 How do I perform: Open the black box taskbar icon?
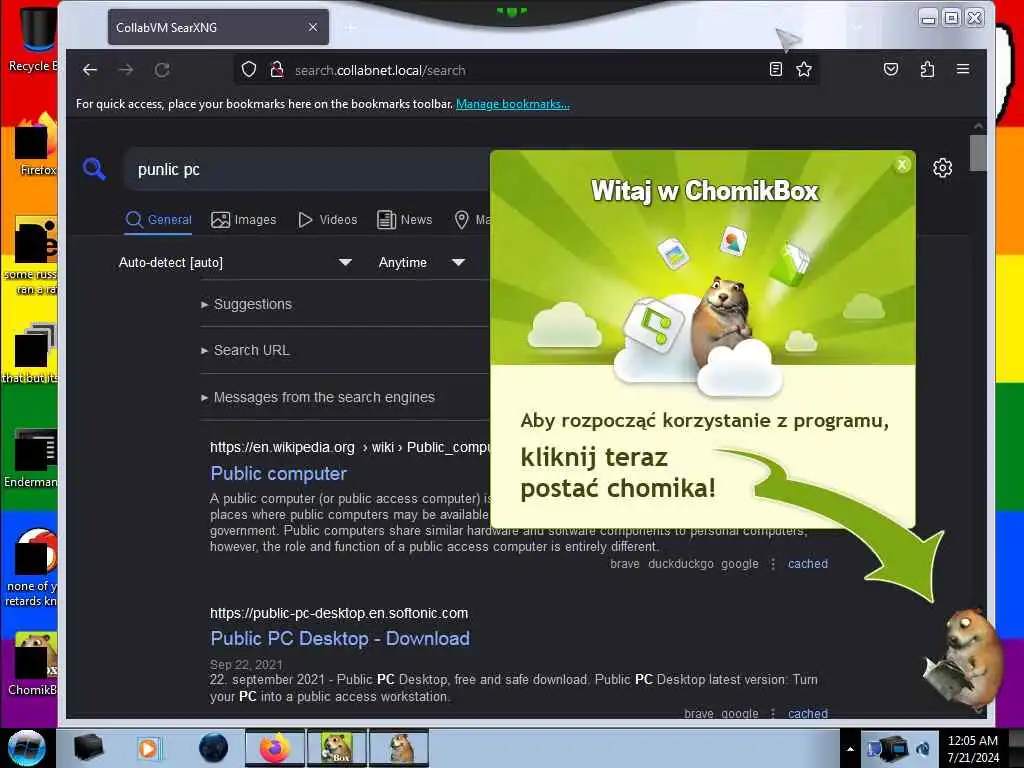88,748
